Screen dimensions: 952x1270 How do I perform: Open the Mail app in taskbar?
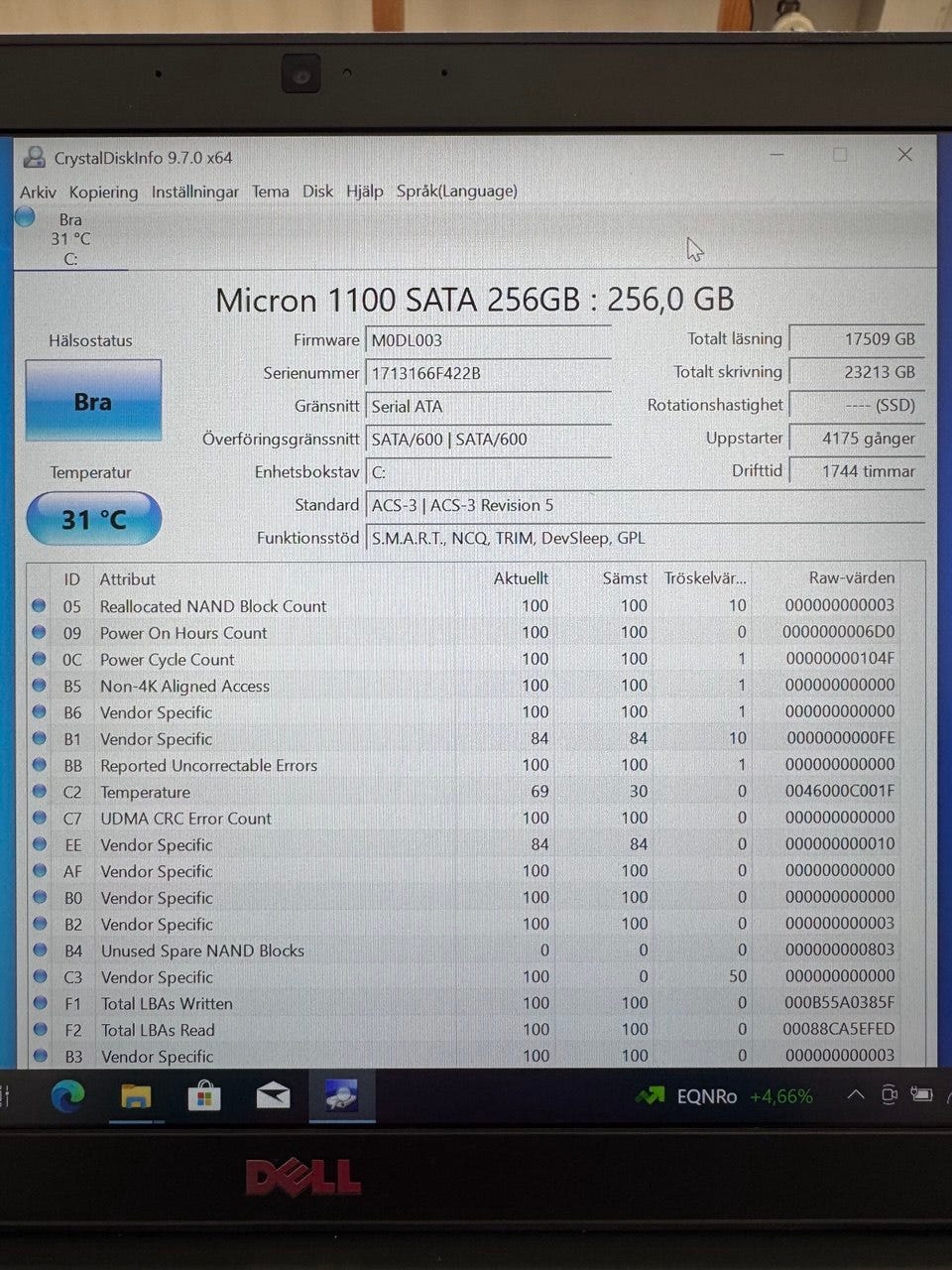(273, 1095)
